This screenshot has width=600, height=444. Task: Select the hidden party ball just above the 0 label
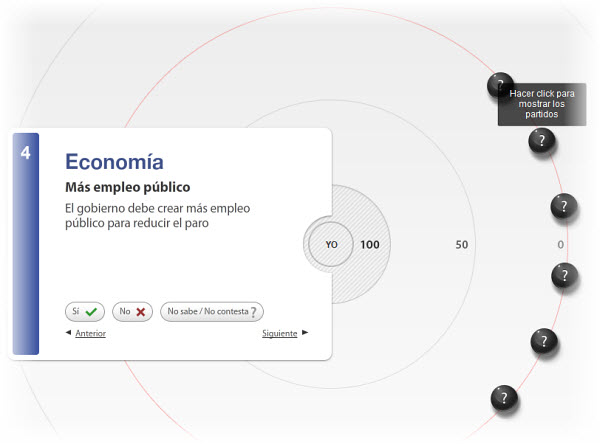click(x=564, y=206)
